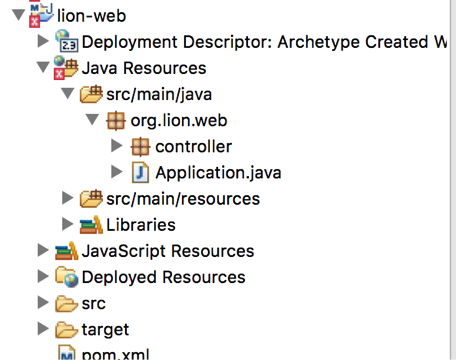Click the controller package icon
The width and height of the screenshot is (456, 360).
[141, 147]
